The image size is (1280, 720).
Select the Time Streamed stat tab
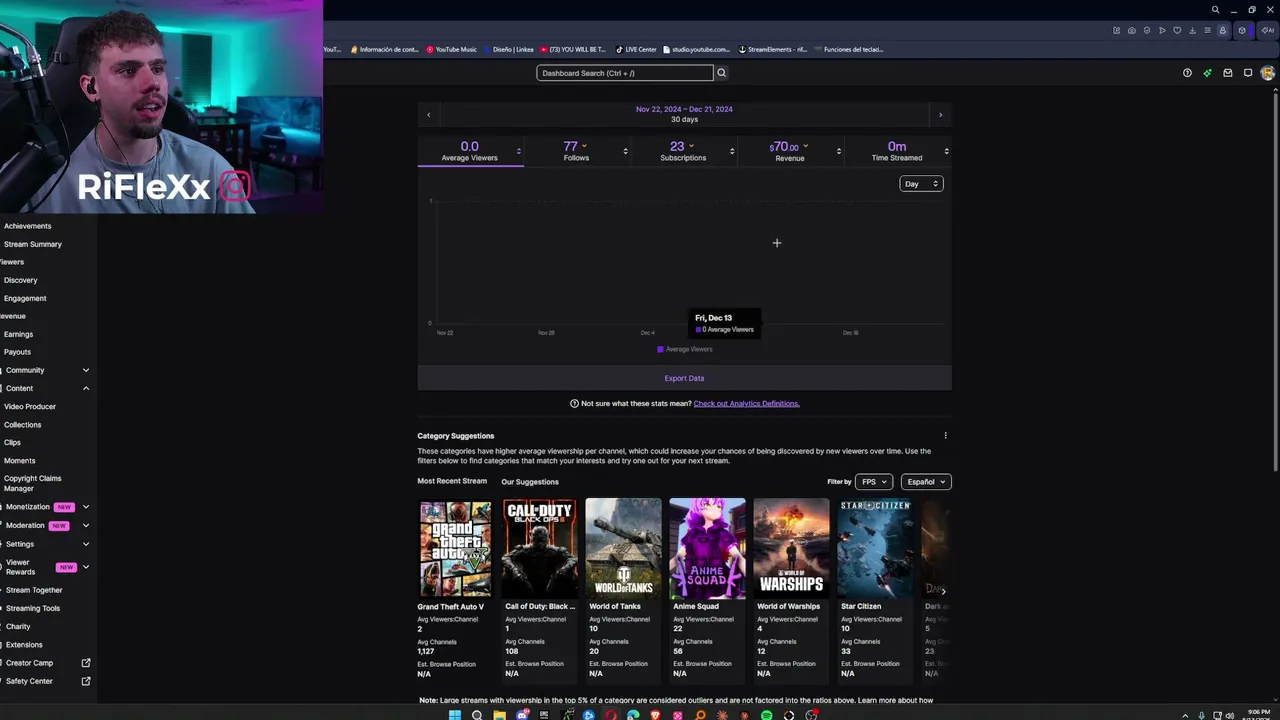pyautogui.click(x=897, y=151)
